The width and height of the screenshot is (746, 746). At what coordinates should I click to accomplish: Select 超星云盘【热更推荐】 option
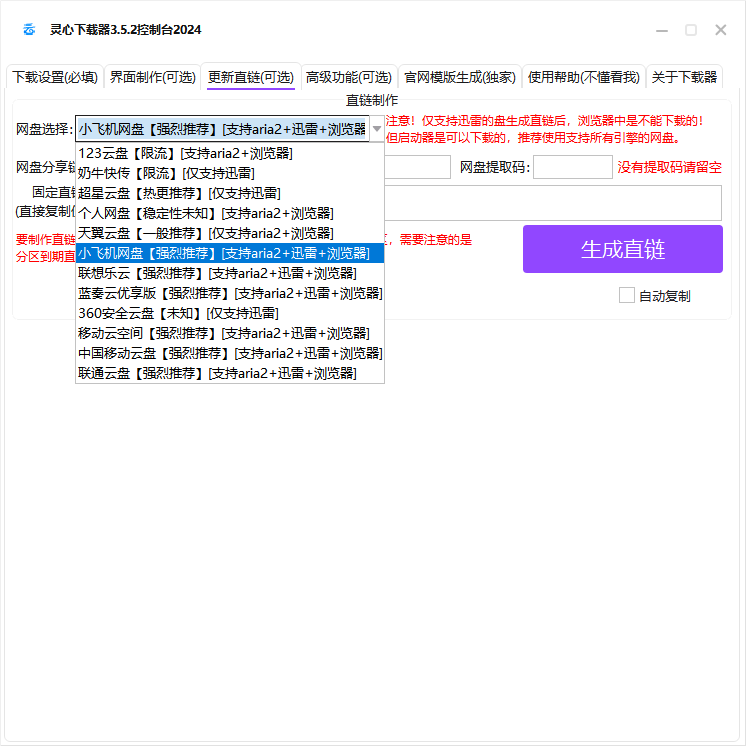click(230, 193)
